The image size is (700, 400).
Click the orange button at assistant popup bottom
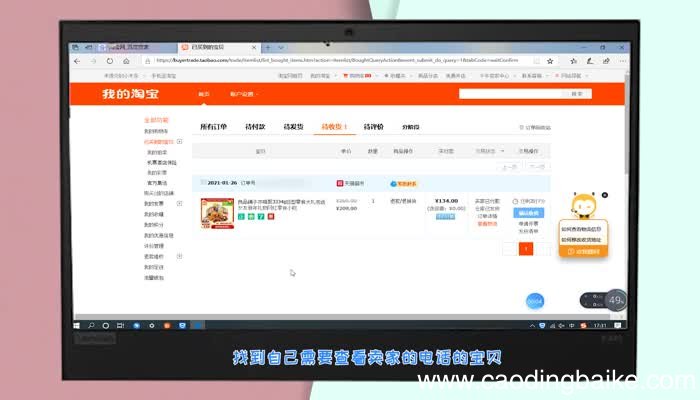[x=583, y=252]
